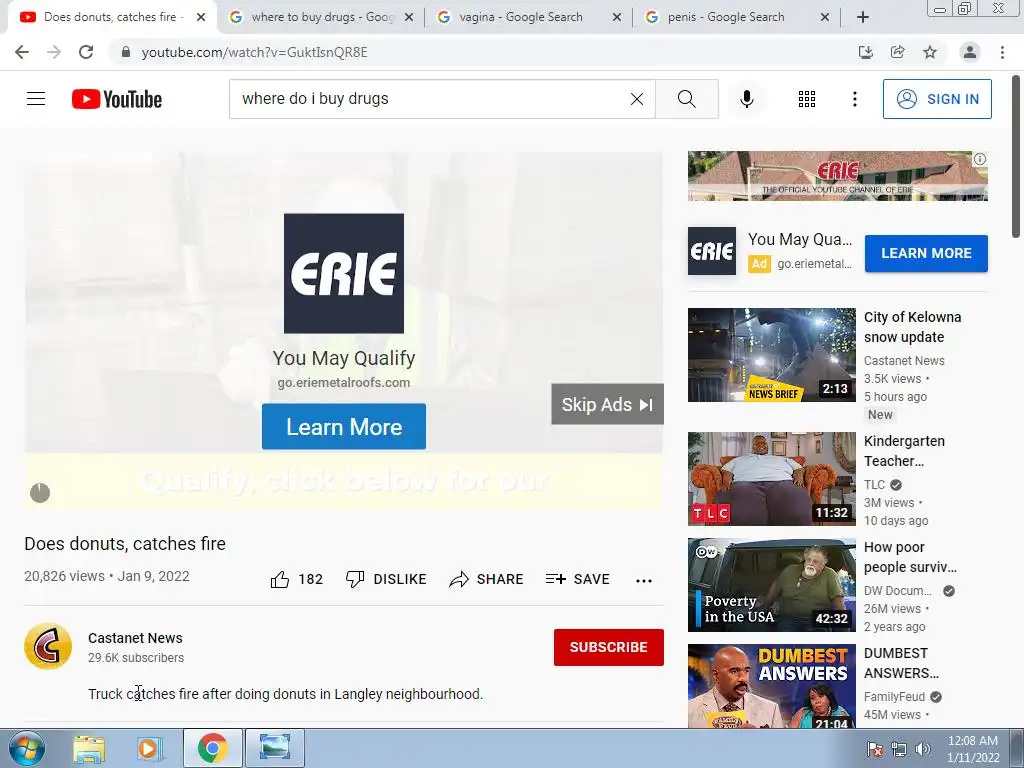Focus the address bar URL
Screen dimensions: 1024x768
255,52
